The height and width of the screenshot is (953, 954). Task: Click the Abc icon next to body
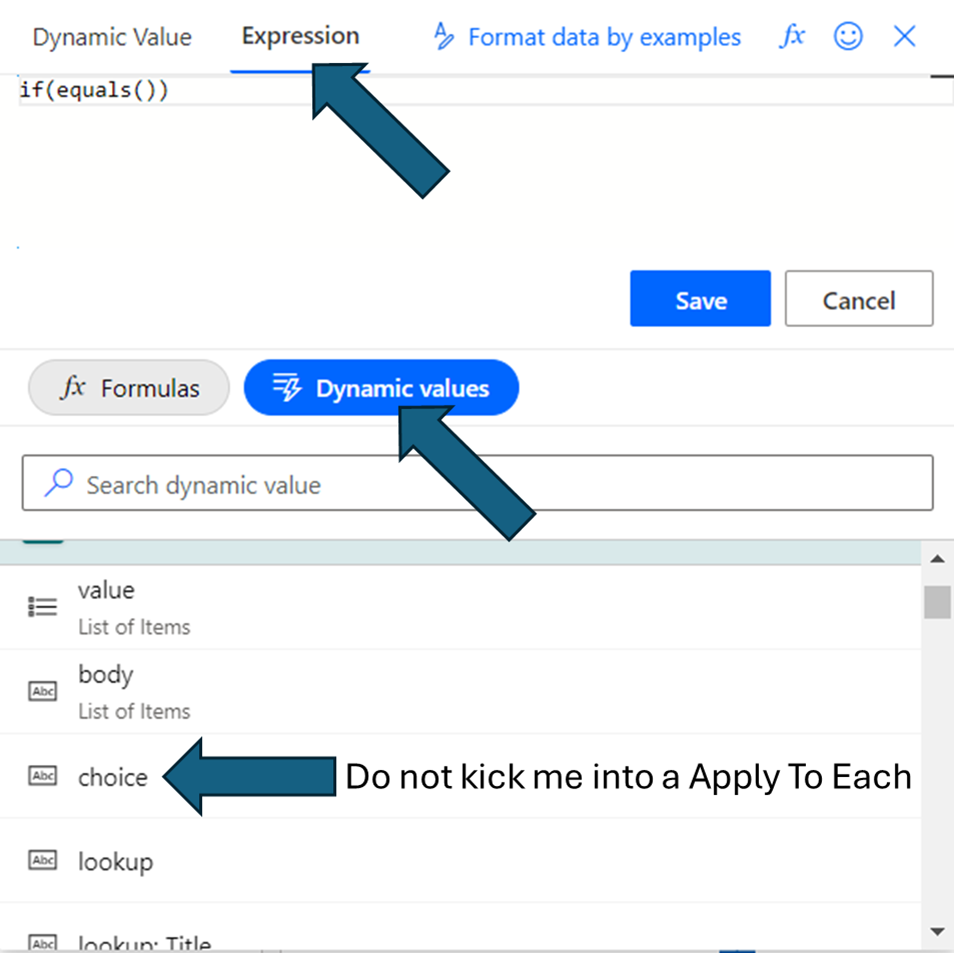pos(43,690)
